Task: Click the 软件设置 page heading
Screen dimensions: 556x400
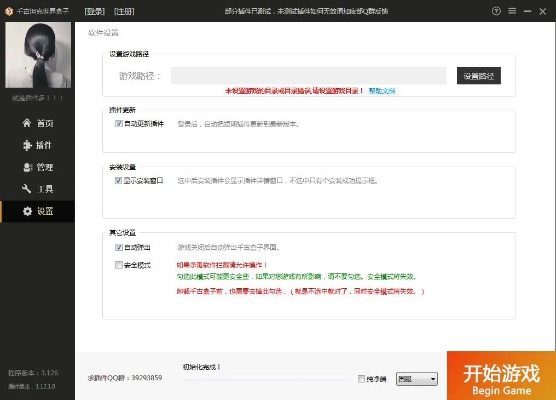Action: [x=103, y=33]
